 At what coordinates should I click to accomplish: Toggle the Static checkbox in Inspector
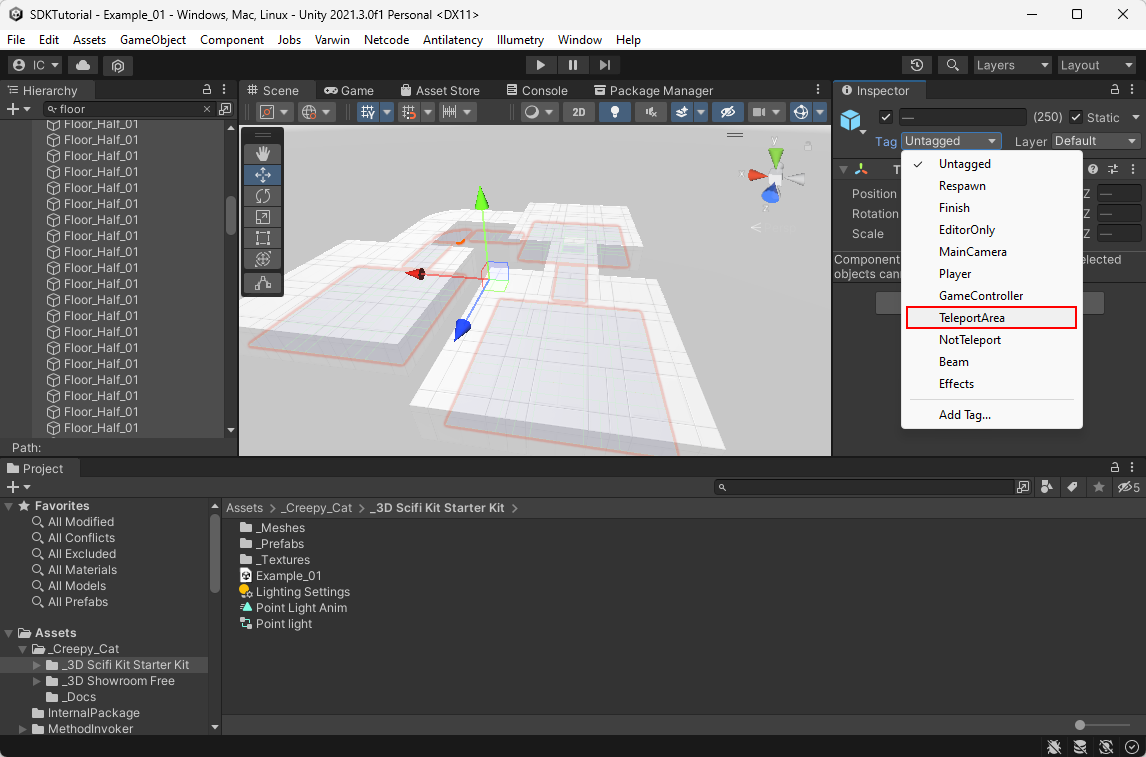(1076, 117)
